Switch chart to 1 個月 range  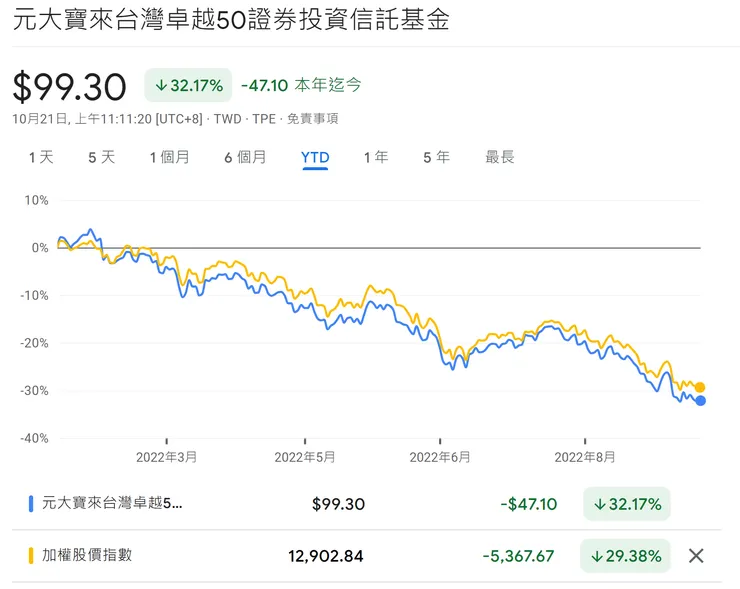pyautogui.click(x=169, y=157)
